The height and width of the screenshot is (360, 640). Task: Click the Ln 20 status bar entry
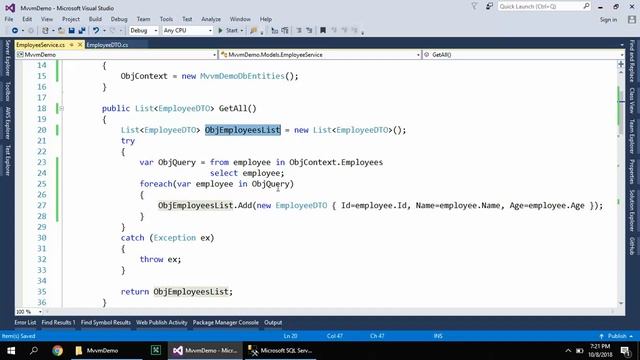(290, 336)
